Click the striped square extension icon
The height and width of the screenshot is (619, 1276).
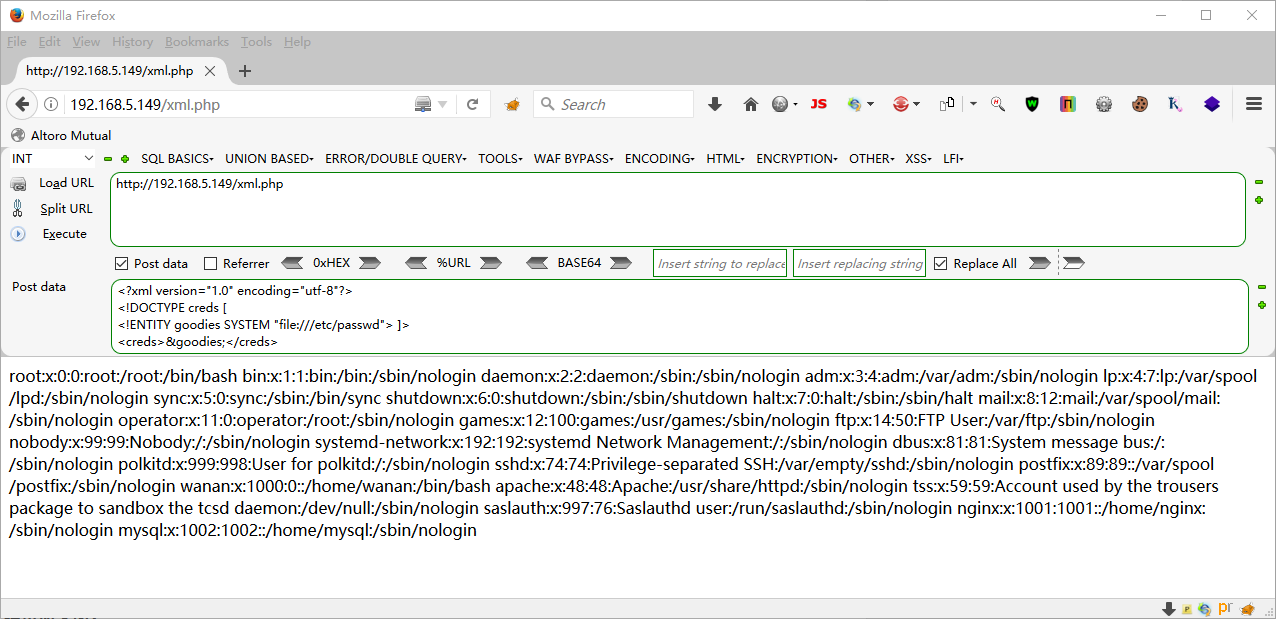click(x=1068, y=104)
